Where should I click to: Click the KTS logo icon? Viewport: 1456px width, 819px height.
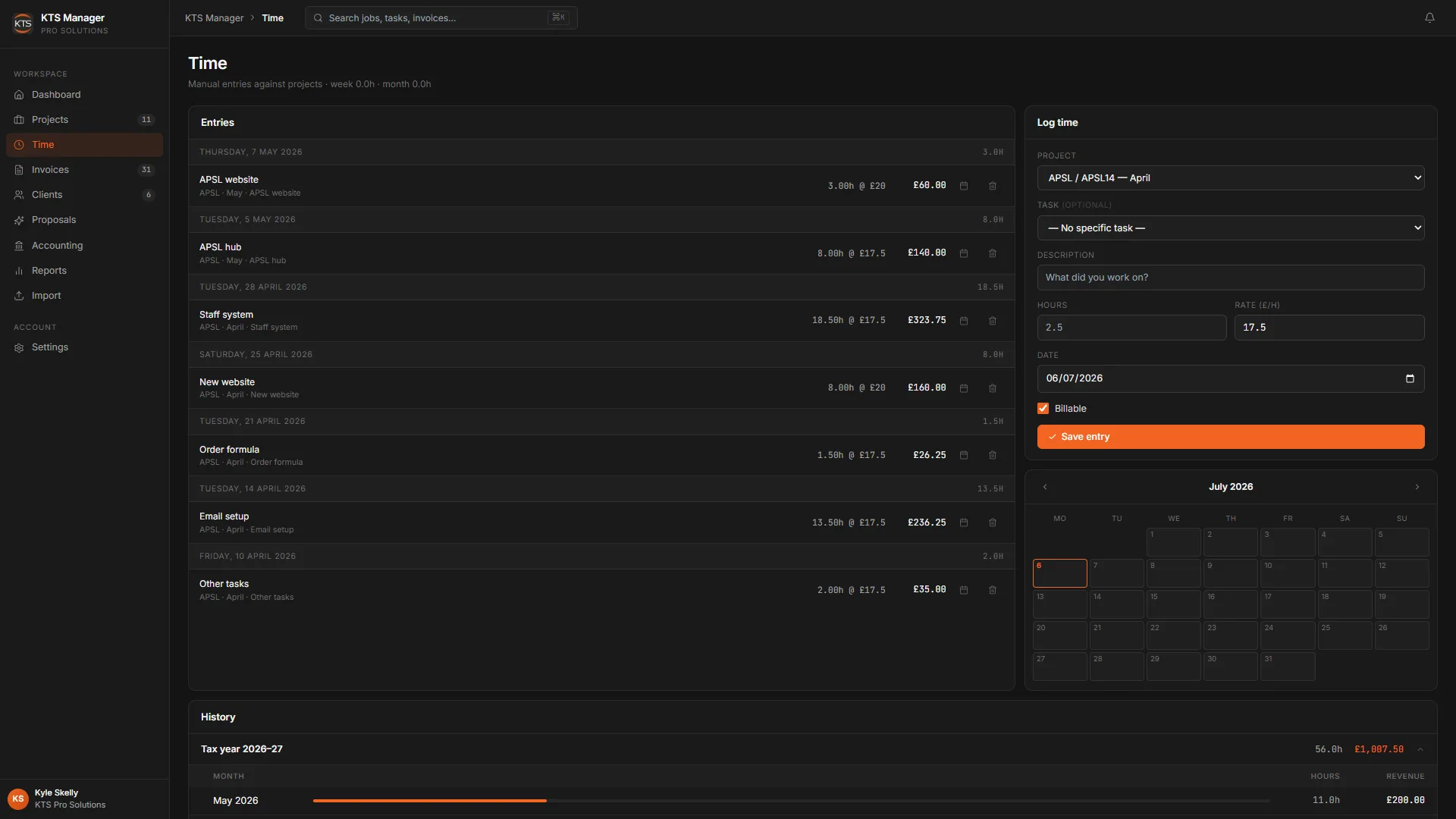23,24
